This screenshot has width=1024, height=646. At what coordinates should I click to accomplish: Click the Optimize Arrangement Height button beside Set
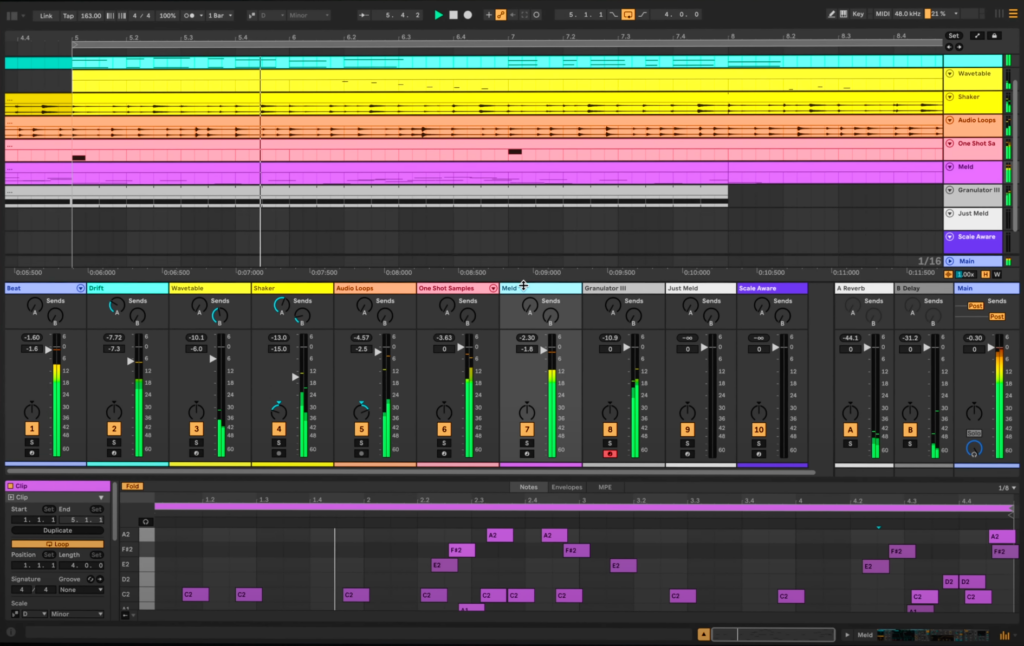977,36
